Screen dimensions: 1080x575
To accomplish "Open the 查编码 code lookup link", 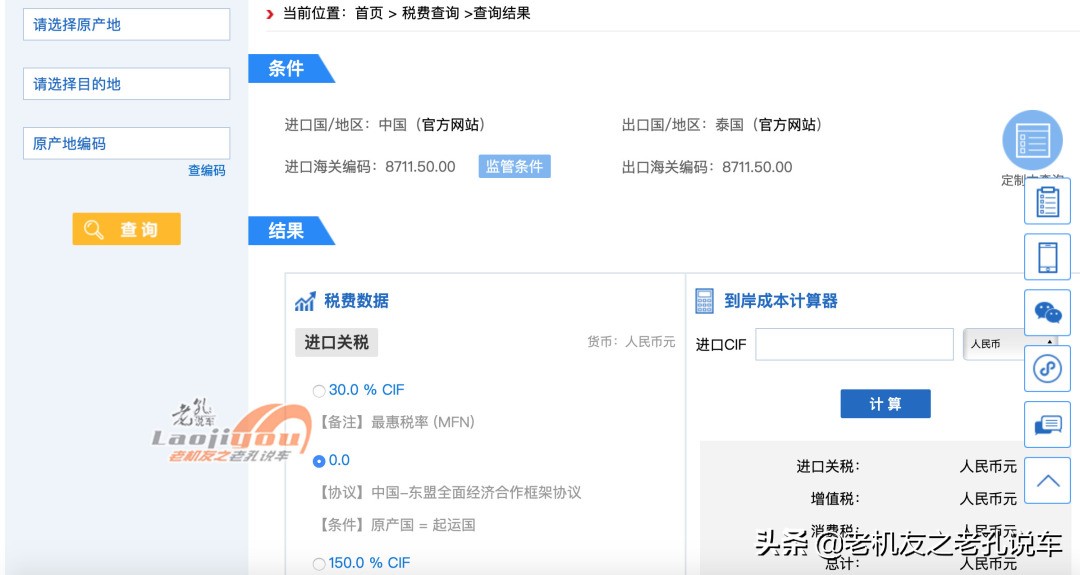I will [207, 170].
